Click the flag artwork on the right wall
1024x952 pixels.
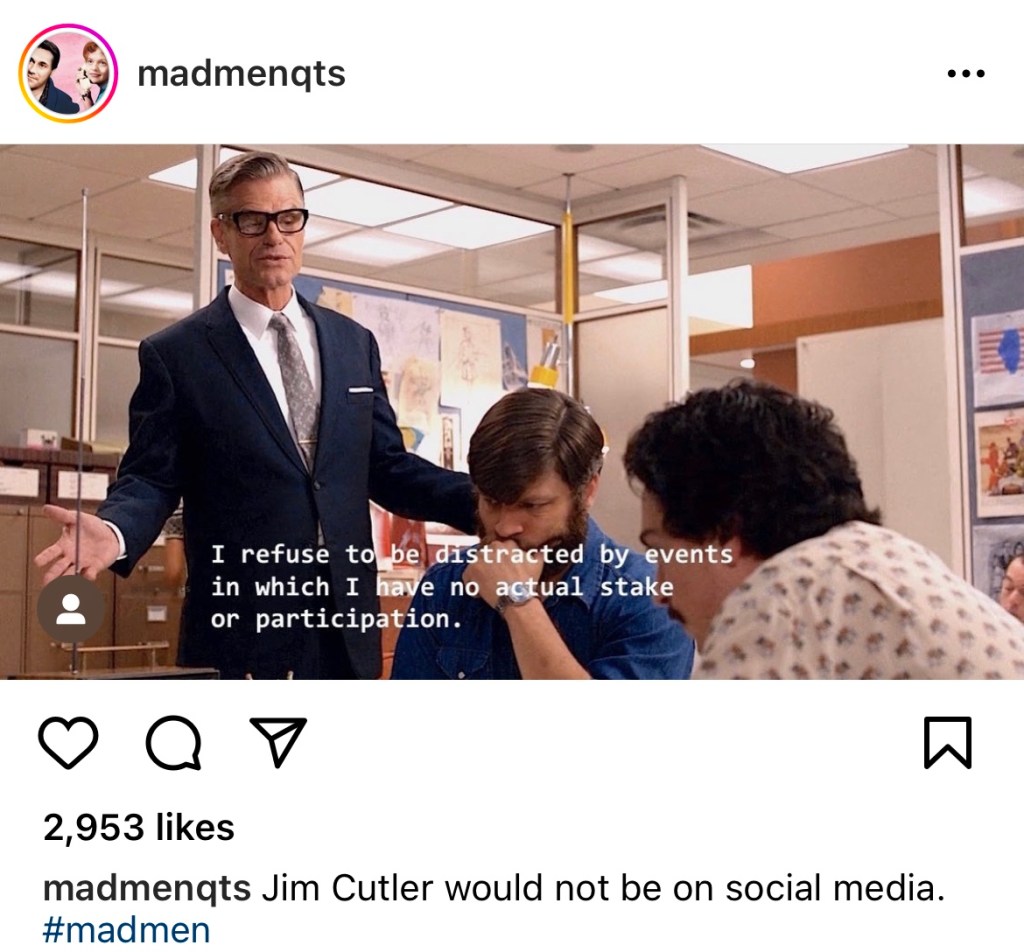[997, 359]
